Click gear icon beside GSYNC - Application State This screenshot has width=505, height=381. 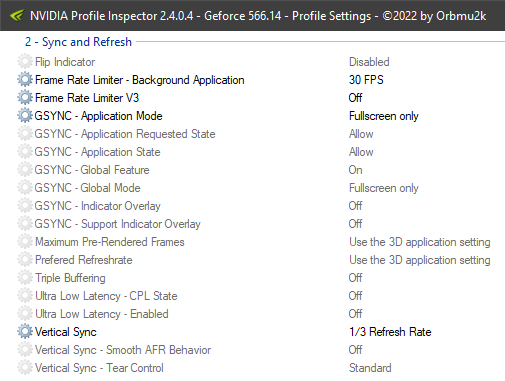tap(25, 152)
